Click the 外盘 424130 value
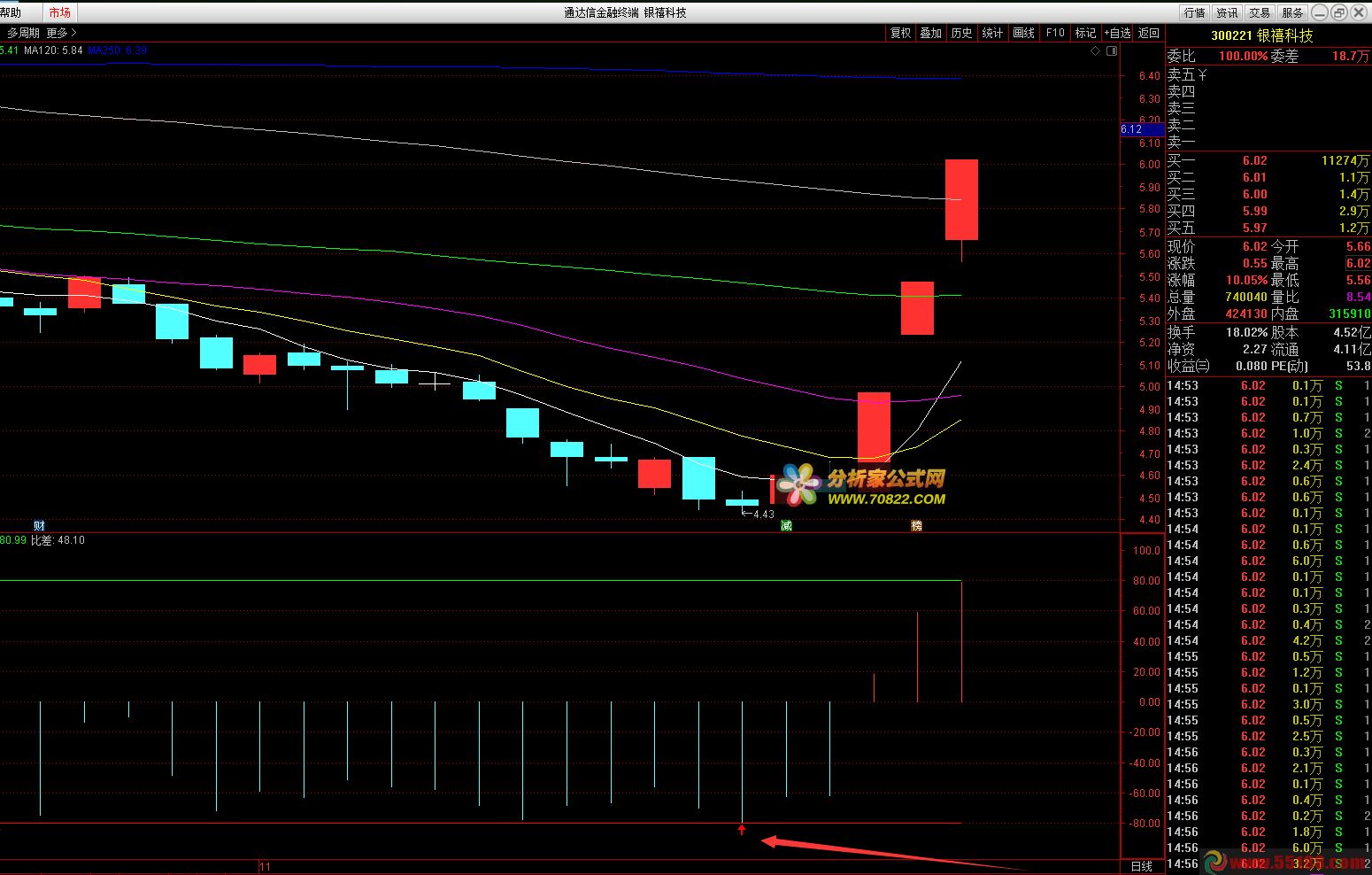Viewport: 1372px width, 875px height. [1246, 314]
